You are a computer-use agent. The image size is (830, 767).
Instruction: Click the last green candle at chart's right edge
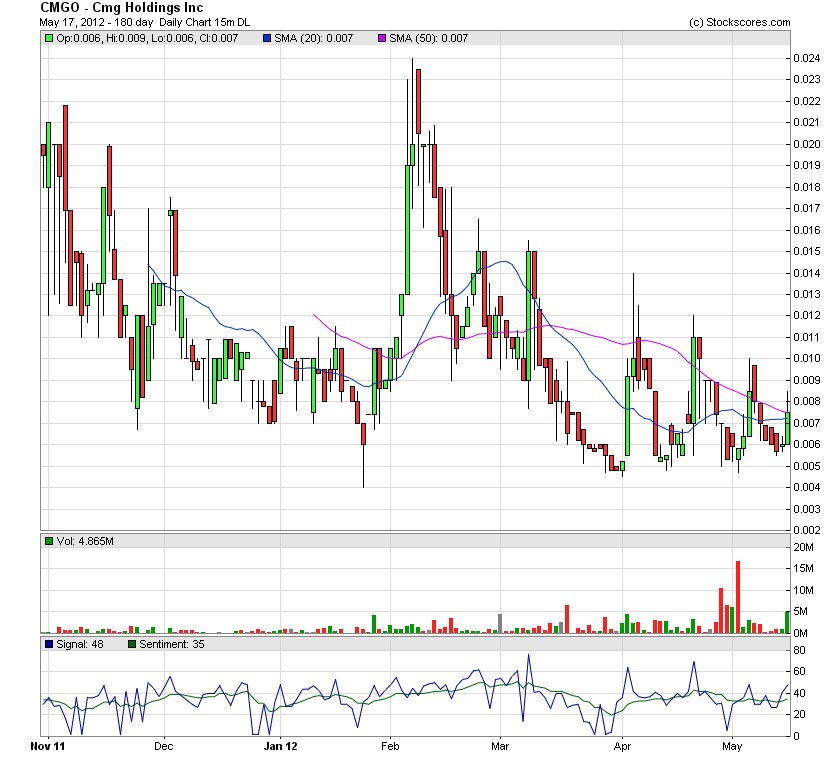(788, 428)
